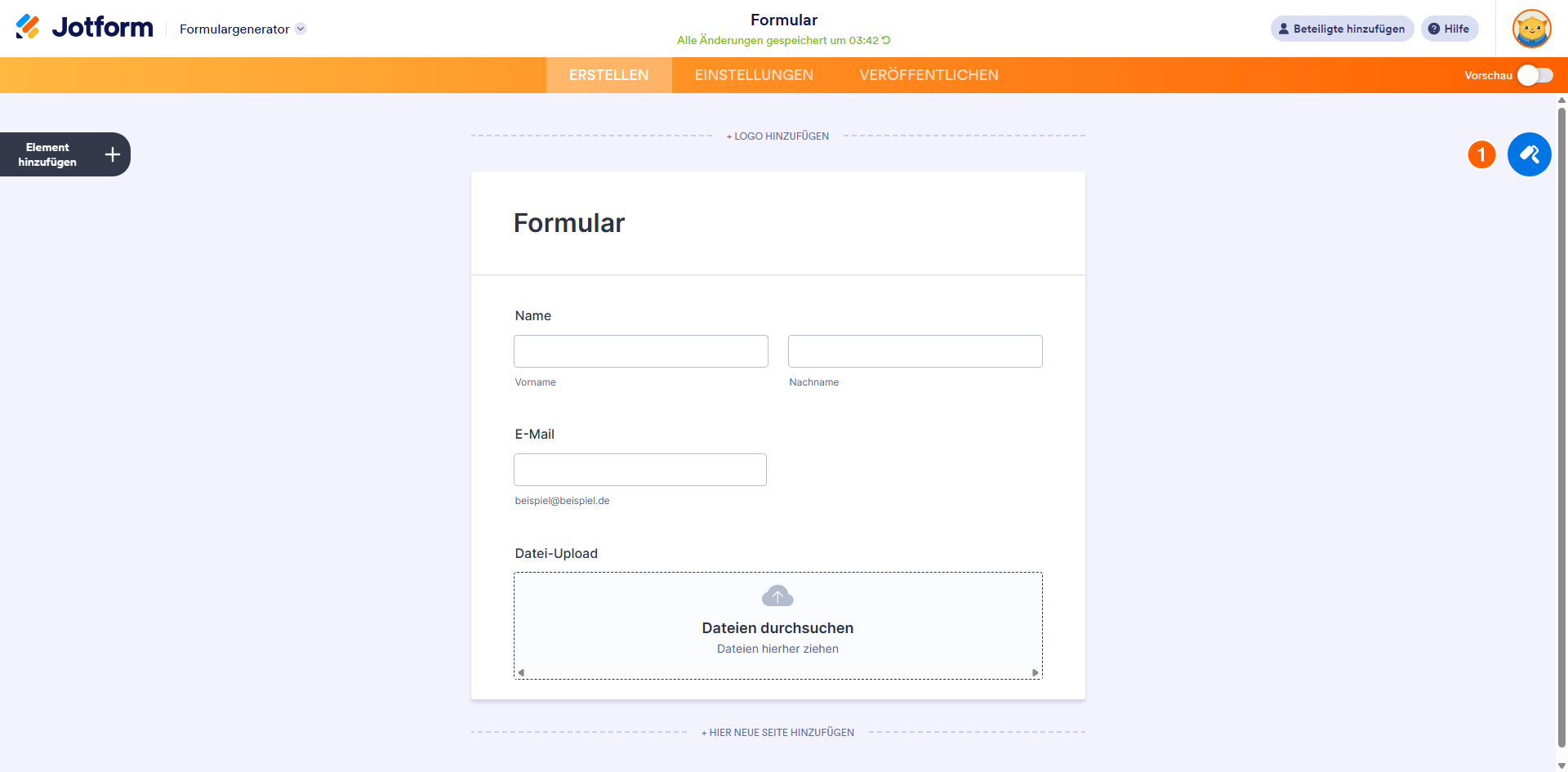Click the Jotform logo icon
Screen dimensions: 1568x772
click(x=28, y=27)
